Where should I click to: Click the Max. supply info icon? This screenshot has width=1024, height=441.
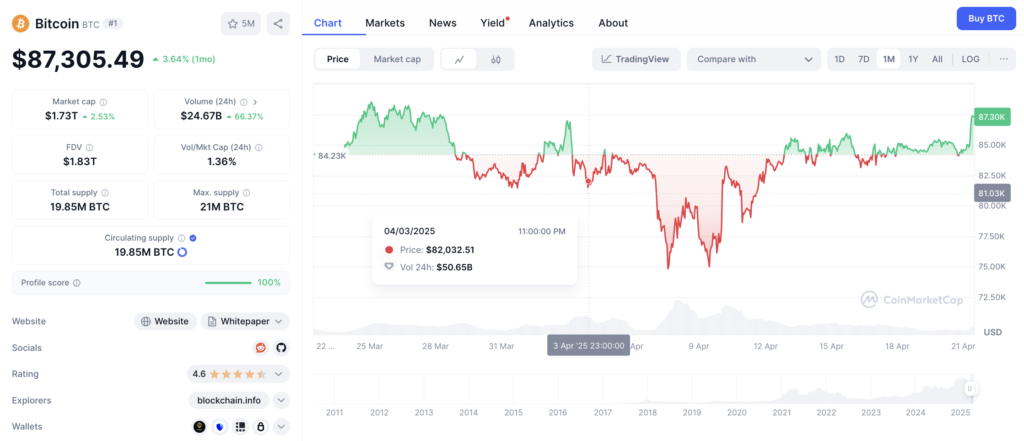(x=248, y=193)
